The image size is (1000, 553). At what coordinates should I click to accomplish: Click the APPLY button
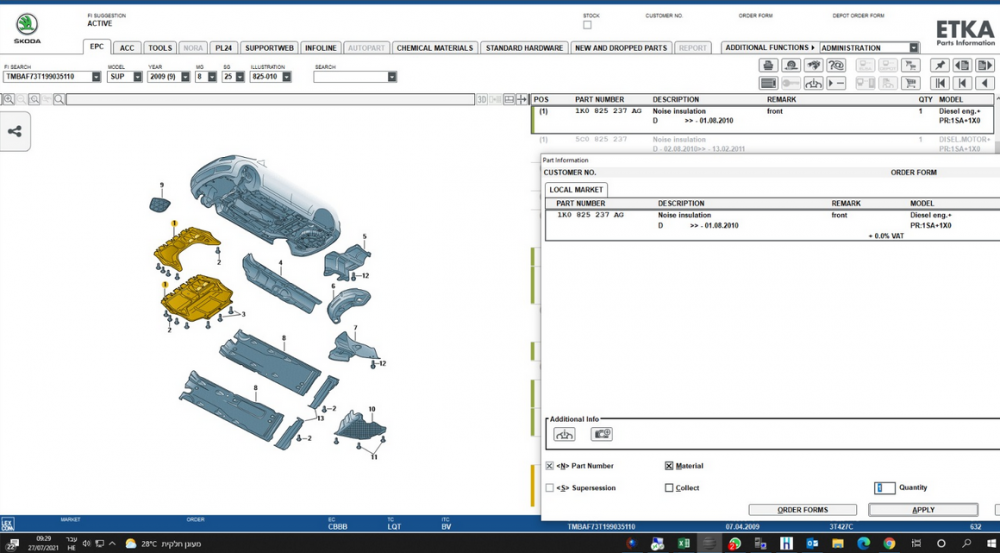[923, 510]
